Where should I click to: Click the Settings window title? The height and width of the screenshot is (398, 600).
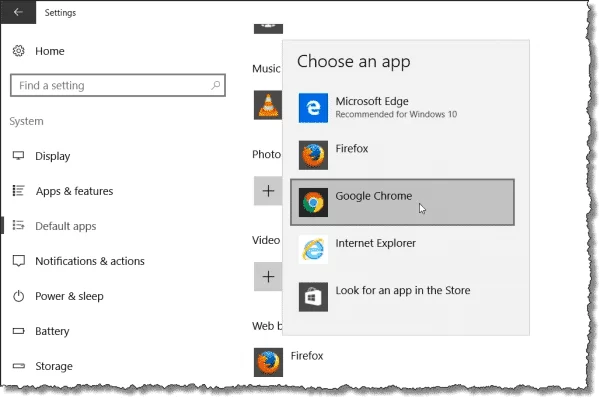pyautogui.click(x=60, y=13)
